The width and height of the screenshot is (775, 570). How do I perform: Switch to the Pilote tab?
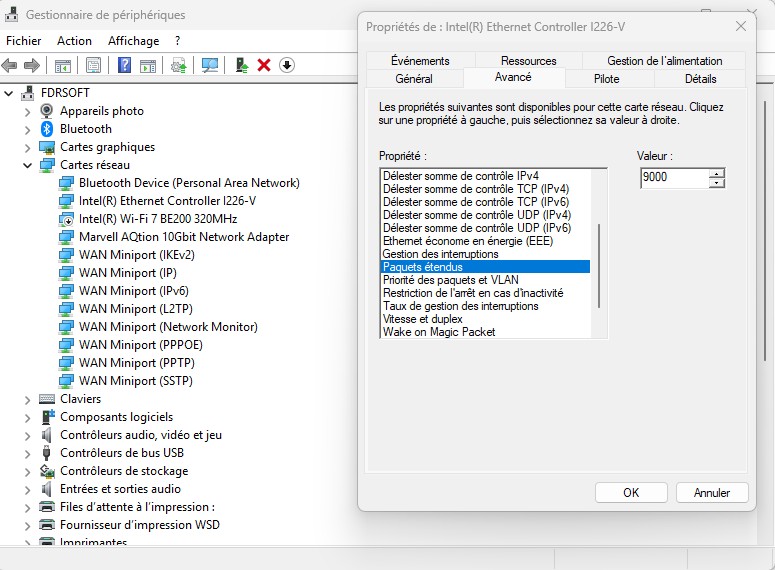point(606,79)
